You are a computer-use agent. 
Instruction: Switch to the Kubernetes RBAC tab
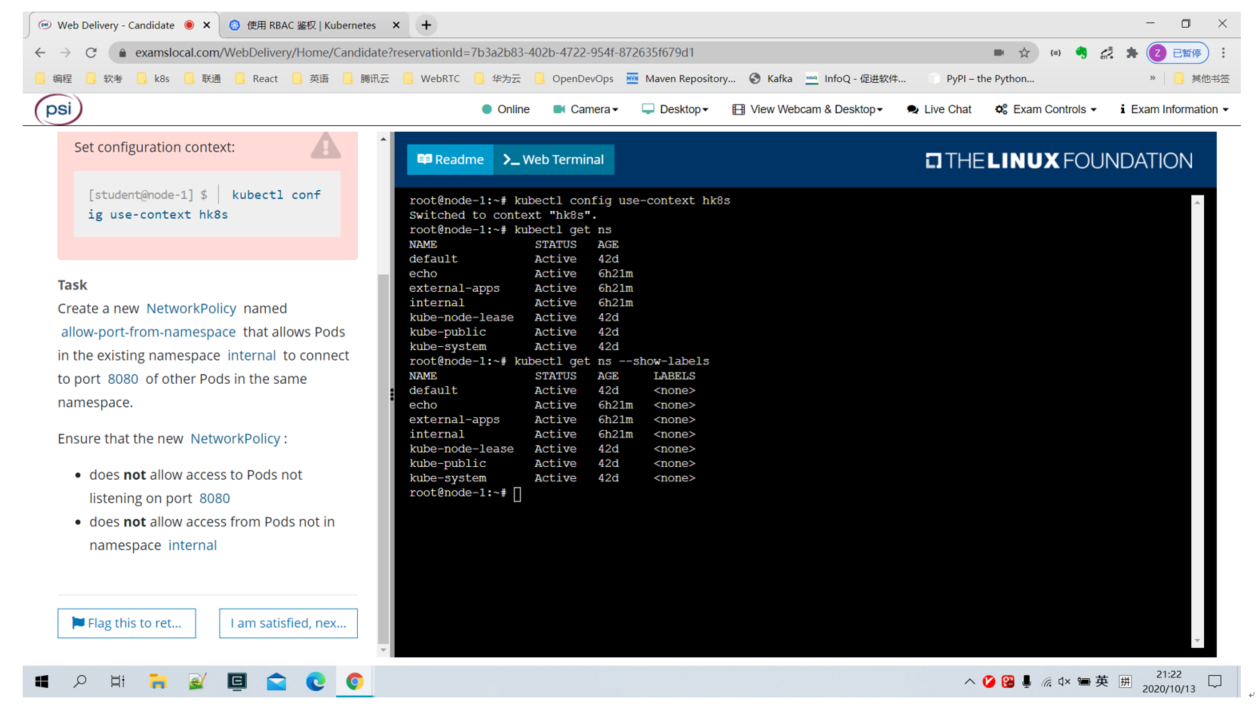tap(312, 25)
